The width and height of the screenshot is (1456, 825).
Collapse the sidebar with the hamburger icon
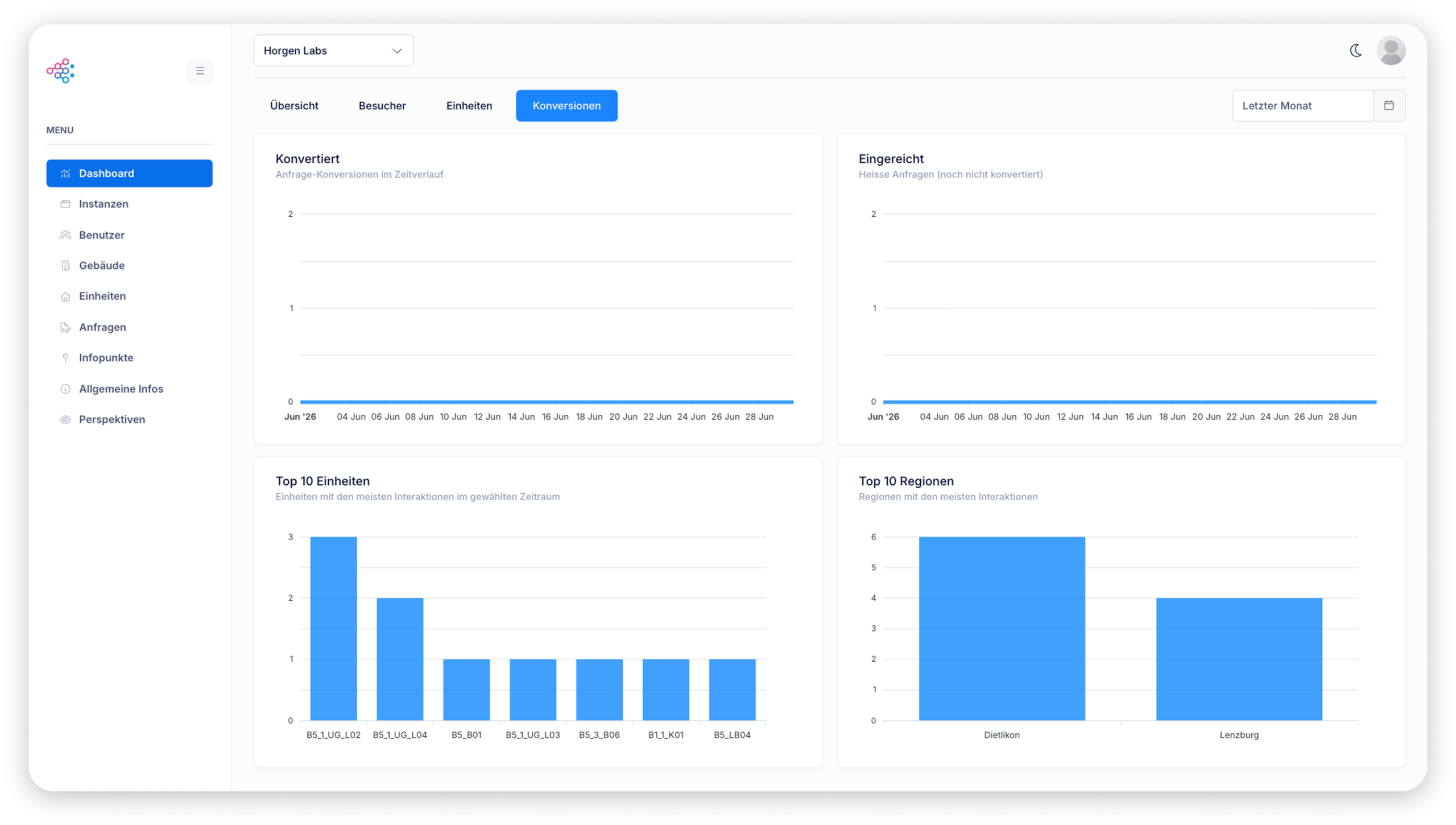coord(200,71)
